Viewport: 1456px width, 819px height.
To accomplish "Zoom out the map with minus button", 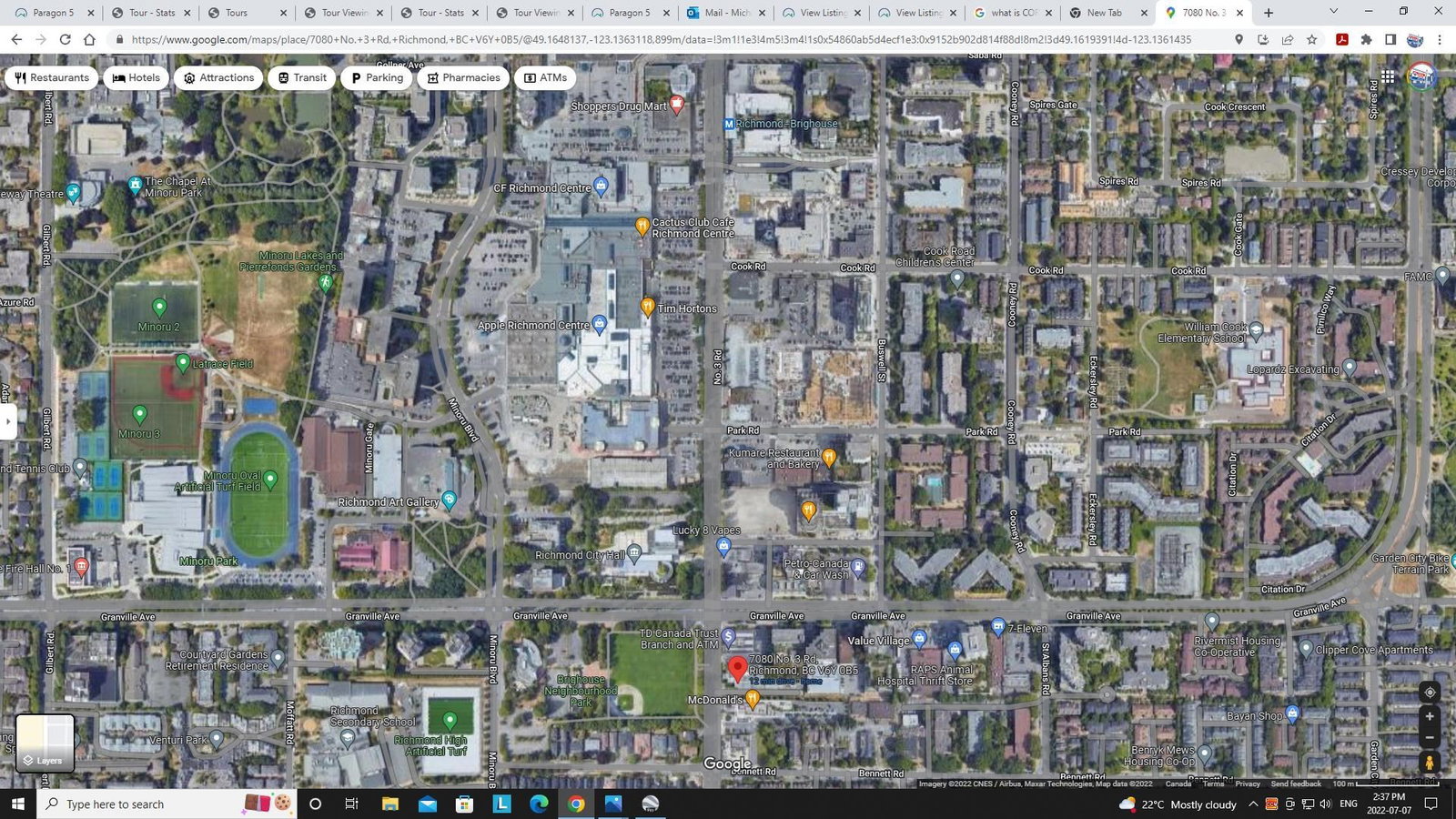I will pyautogui.click(x=1430, y=737).
